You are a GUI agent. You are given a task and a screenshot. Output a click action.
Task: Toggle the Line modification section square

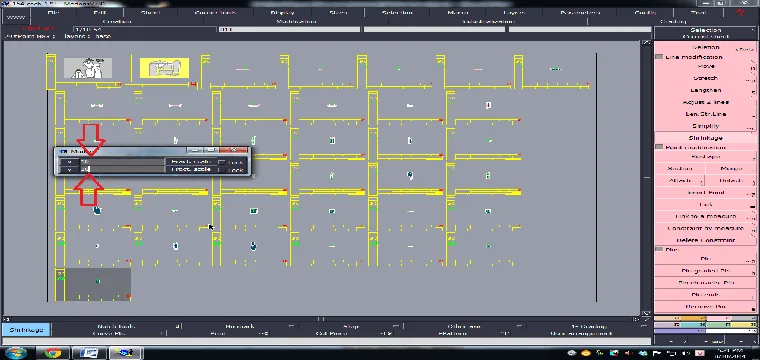(x=659, y=57)
